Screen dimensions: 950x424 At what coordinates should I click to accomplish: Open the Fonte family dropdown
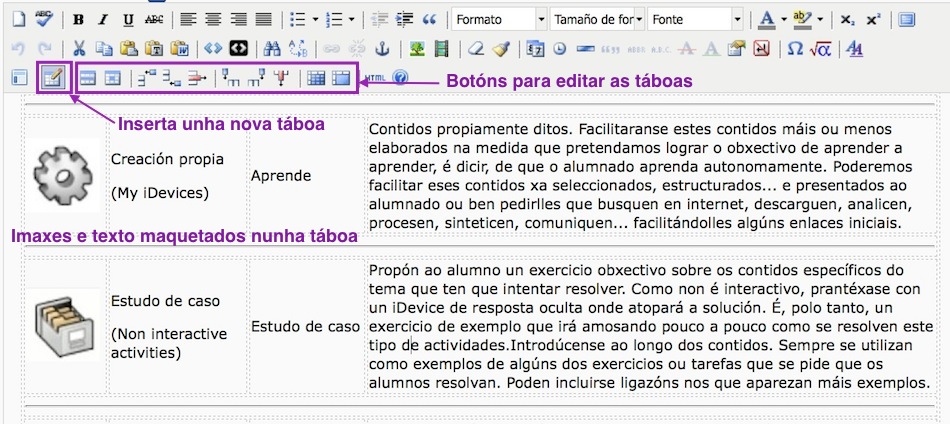pyautogui.click(x=696, y=19)
